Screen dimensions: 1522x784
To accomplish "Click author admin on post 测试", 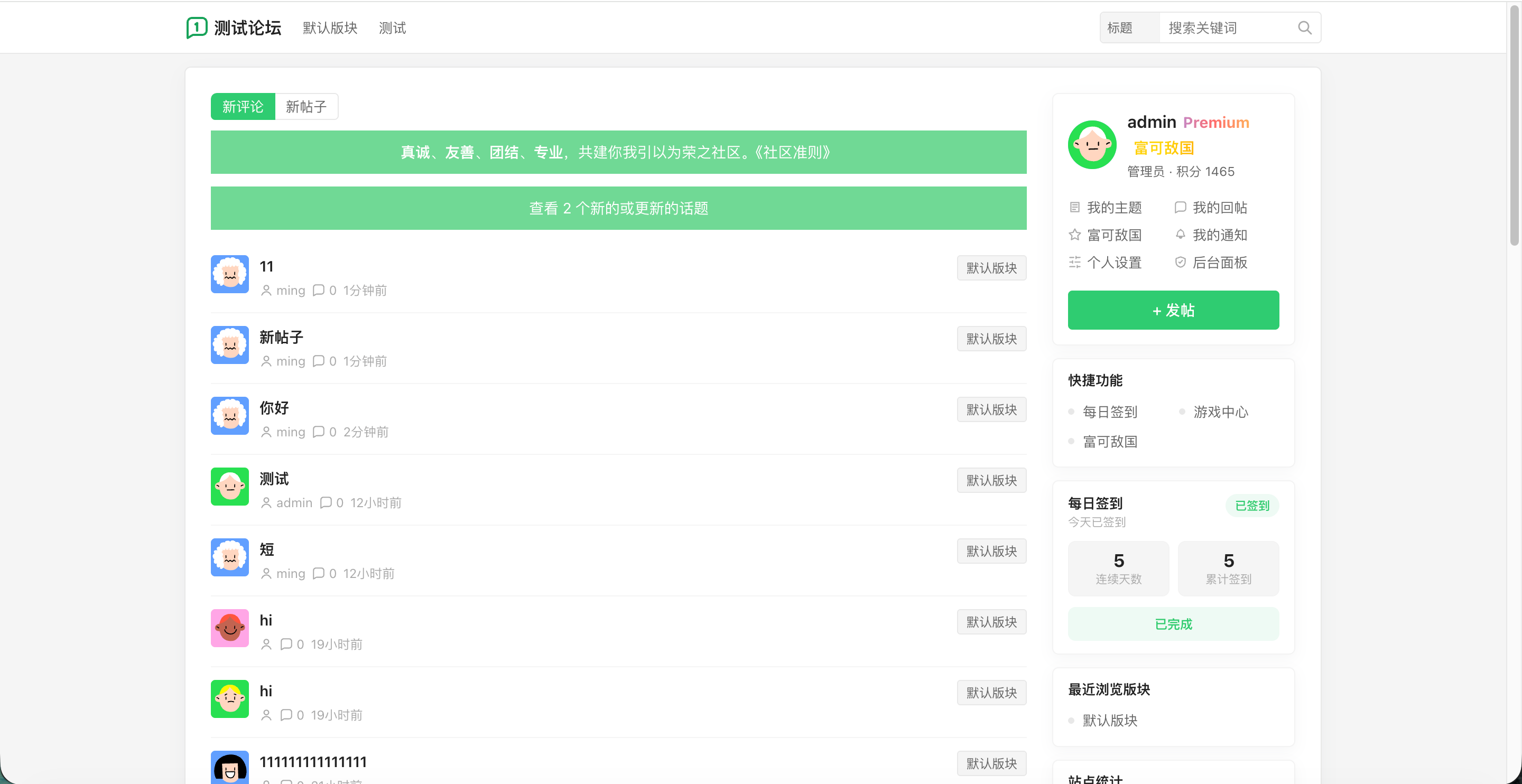I will pyautogui.click(x=294, y=503).
